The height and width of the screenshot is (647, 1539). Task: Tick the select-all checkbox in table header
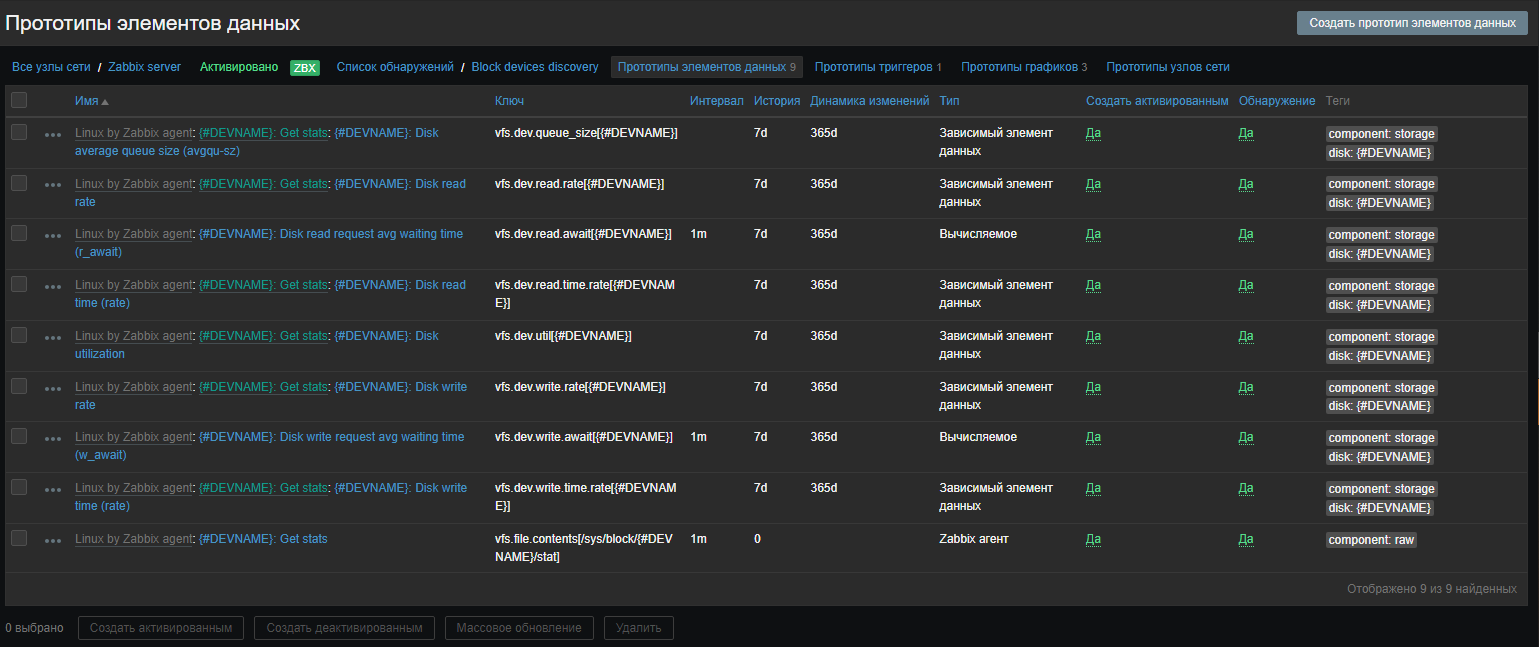pos(19,100)
